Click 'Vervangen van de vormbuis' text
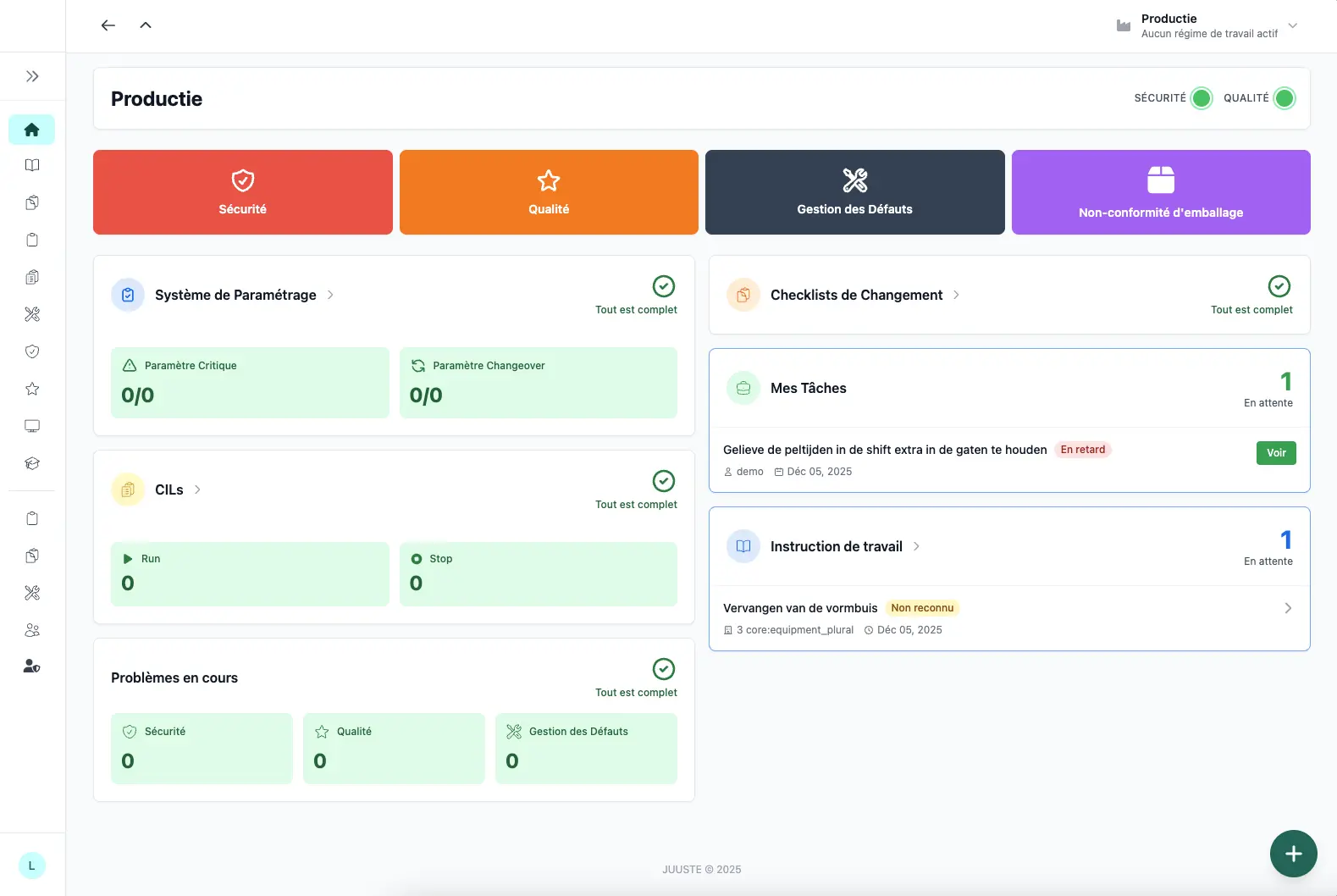This screenshot has width=1337, height=896. click(800, 608)
